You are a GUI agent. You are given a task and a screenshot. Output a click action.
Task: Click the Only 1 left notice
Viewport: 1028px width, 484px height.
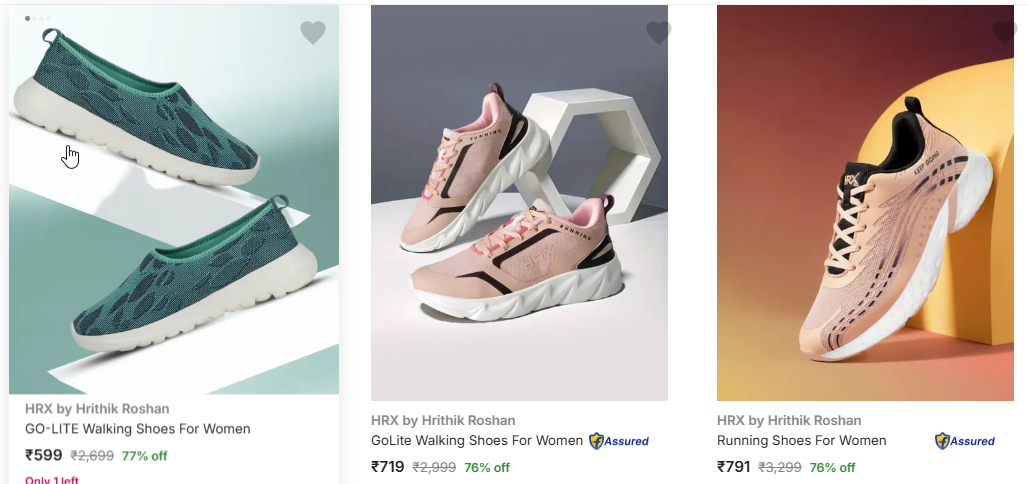tap(52, 480)
